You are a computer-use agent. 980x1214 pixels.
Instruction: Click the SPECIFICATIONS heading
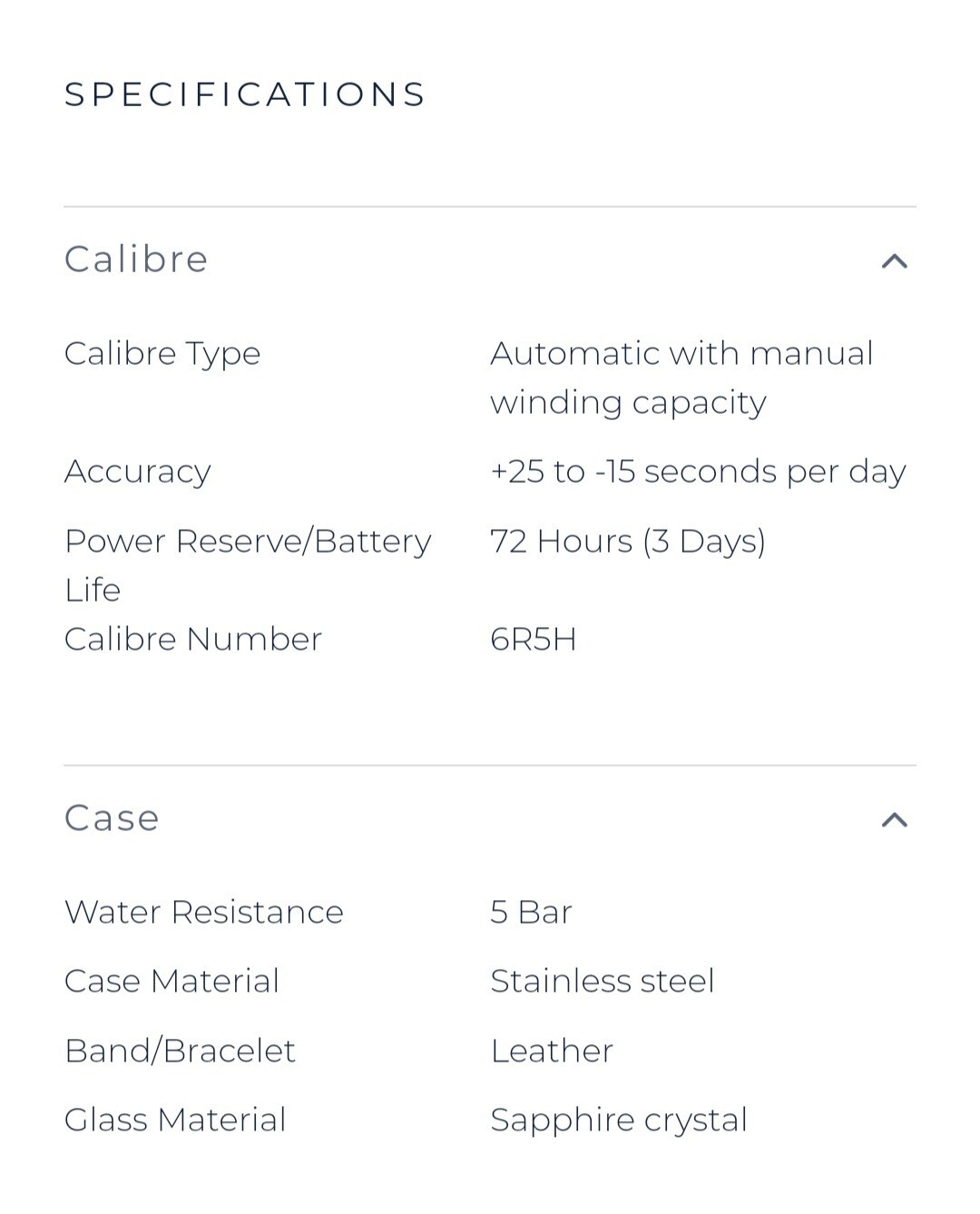pyautogui.click(x=245, y=94)
